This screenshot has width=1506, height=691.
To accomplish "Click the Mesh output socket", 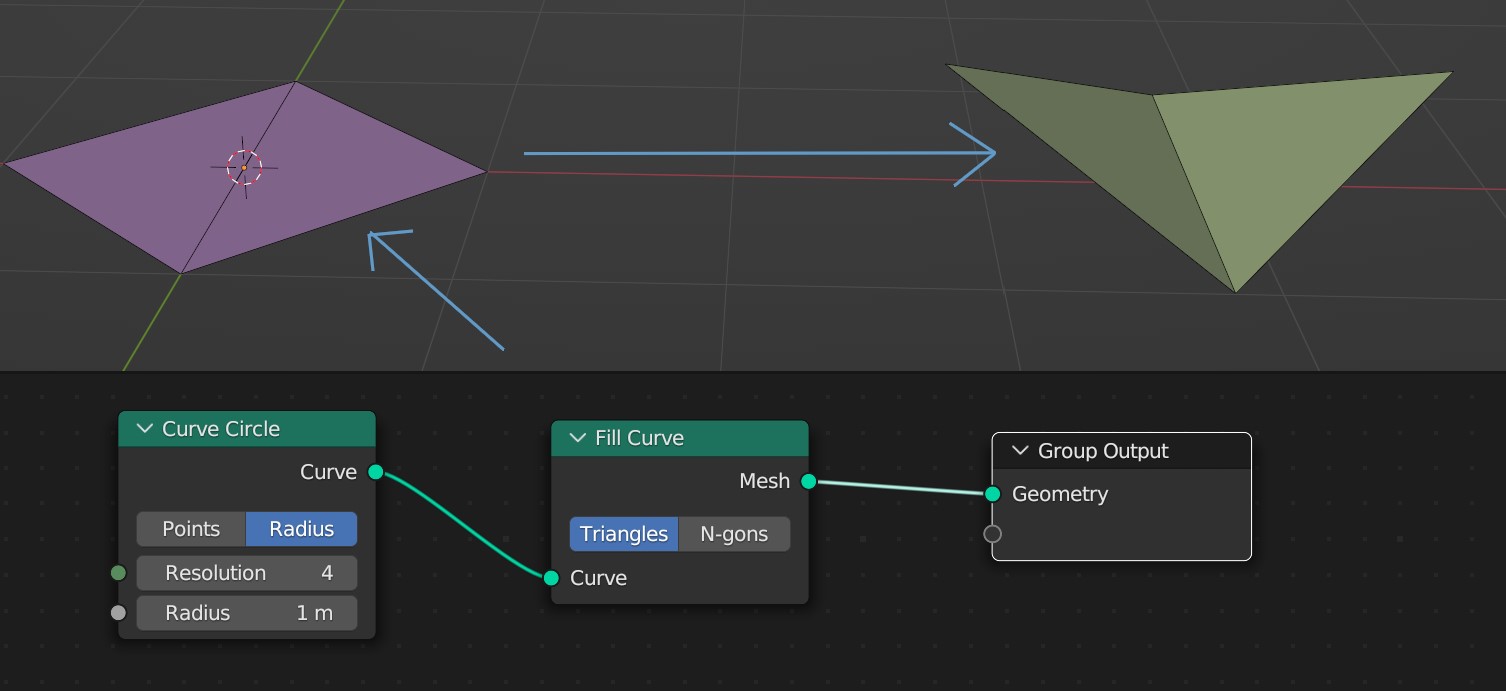I will (808, 481).
